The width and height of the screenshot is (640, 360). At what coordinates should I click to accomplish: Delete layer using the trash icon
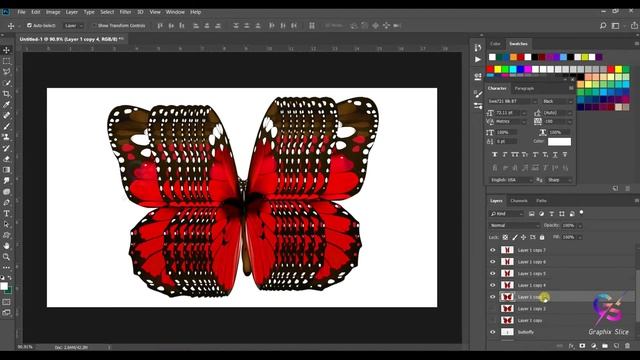point(628,346)
